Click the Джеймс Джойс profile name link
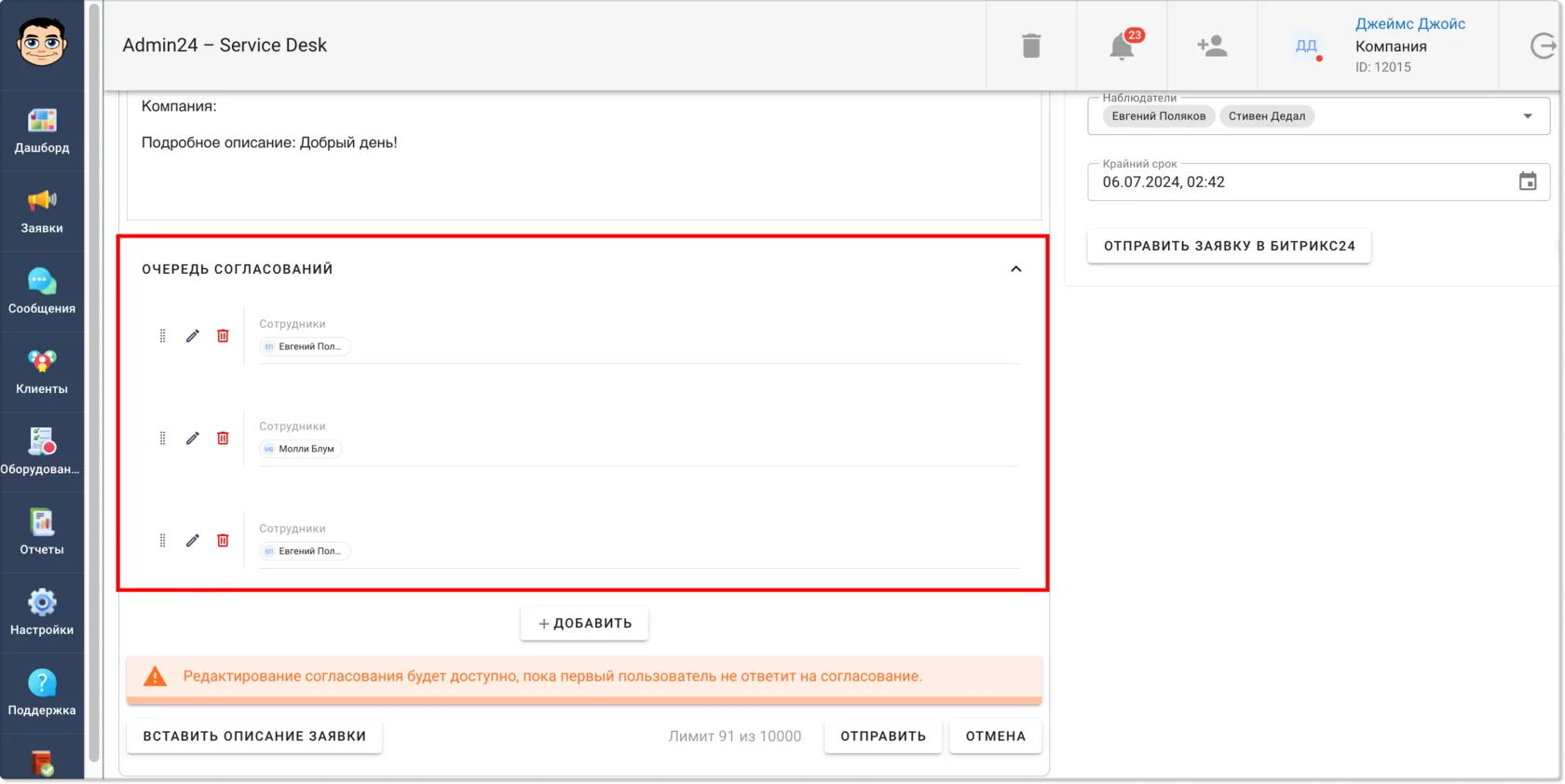 (x=1410, y=24)
